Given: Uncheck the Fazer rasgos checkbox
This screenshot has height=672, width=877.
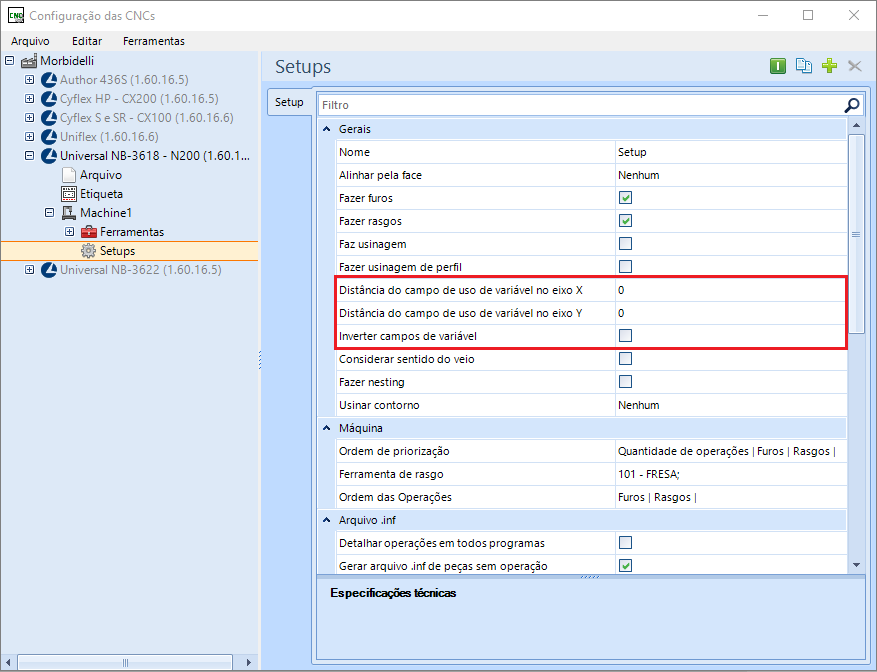Looking at the screenshot, I should [x=625, y=221].
